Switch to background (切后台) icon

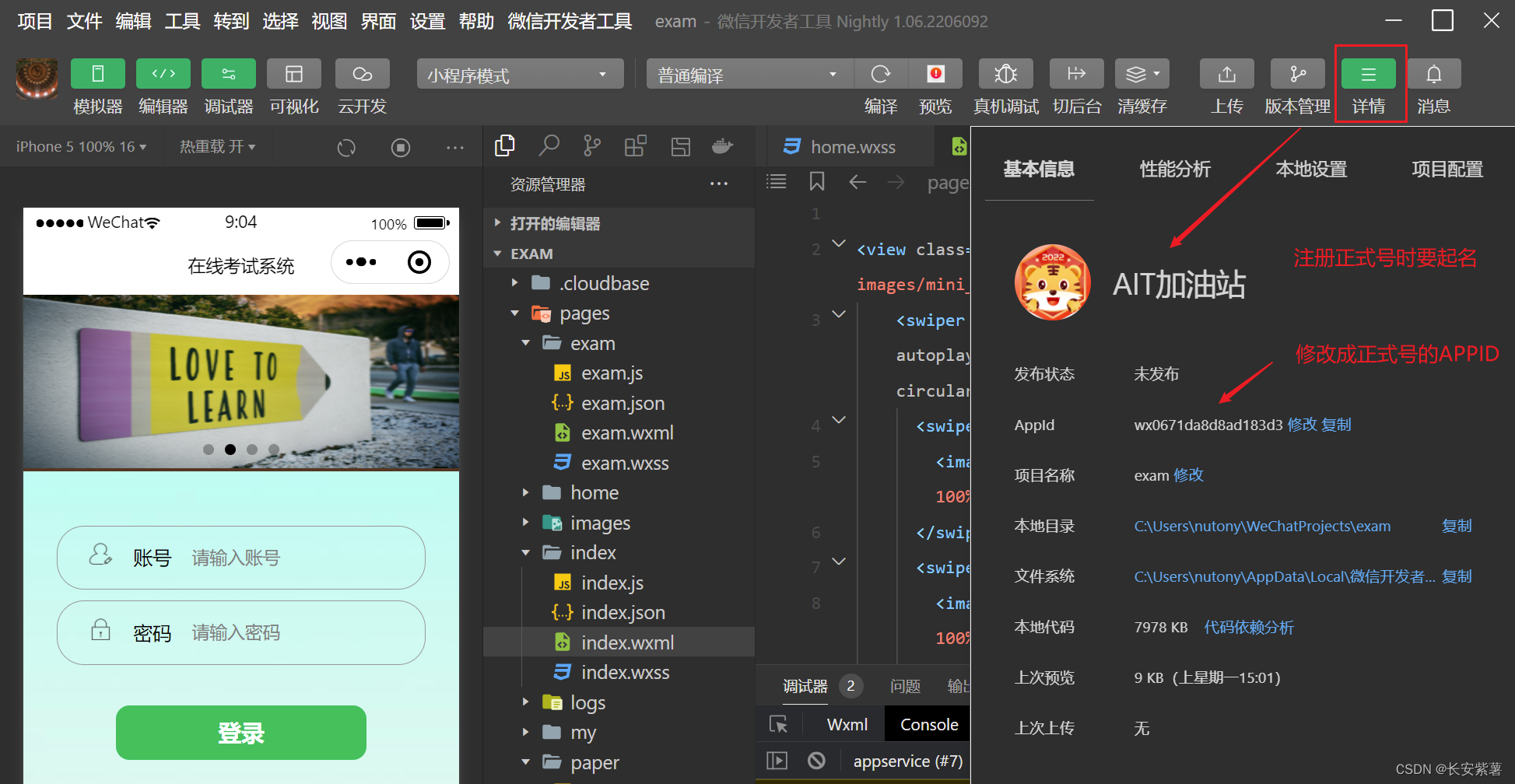[x=1077, y=74]
